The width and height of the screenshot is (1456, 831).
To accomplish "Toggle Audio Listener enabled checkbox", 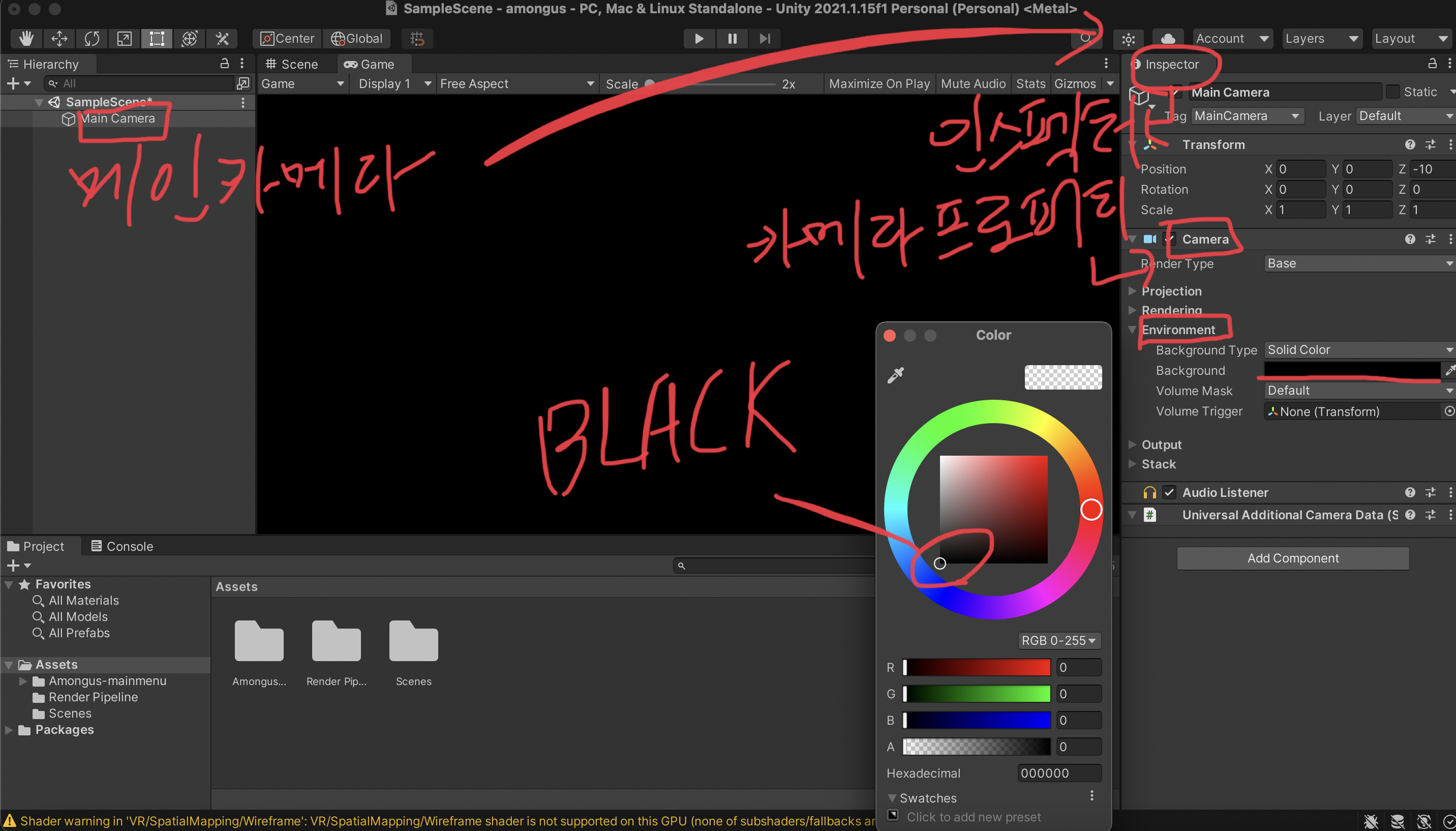I will click(1170, 492).
